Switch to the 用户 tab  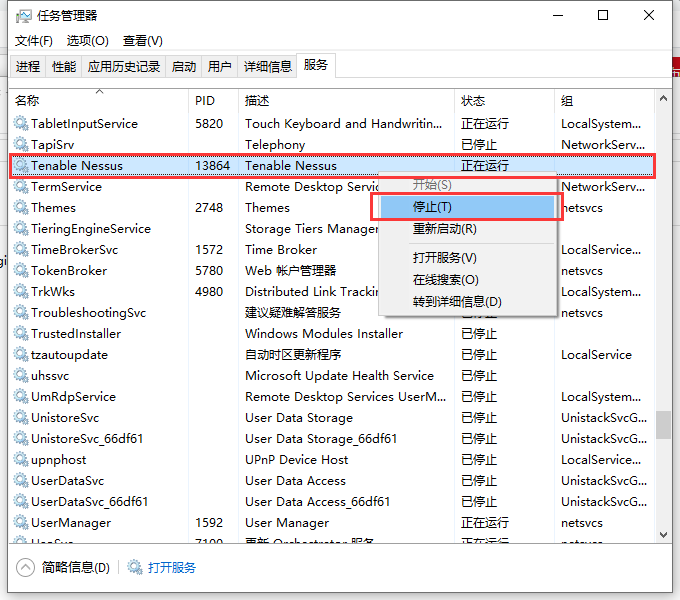[219, 67]
